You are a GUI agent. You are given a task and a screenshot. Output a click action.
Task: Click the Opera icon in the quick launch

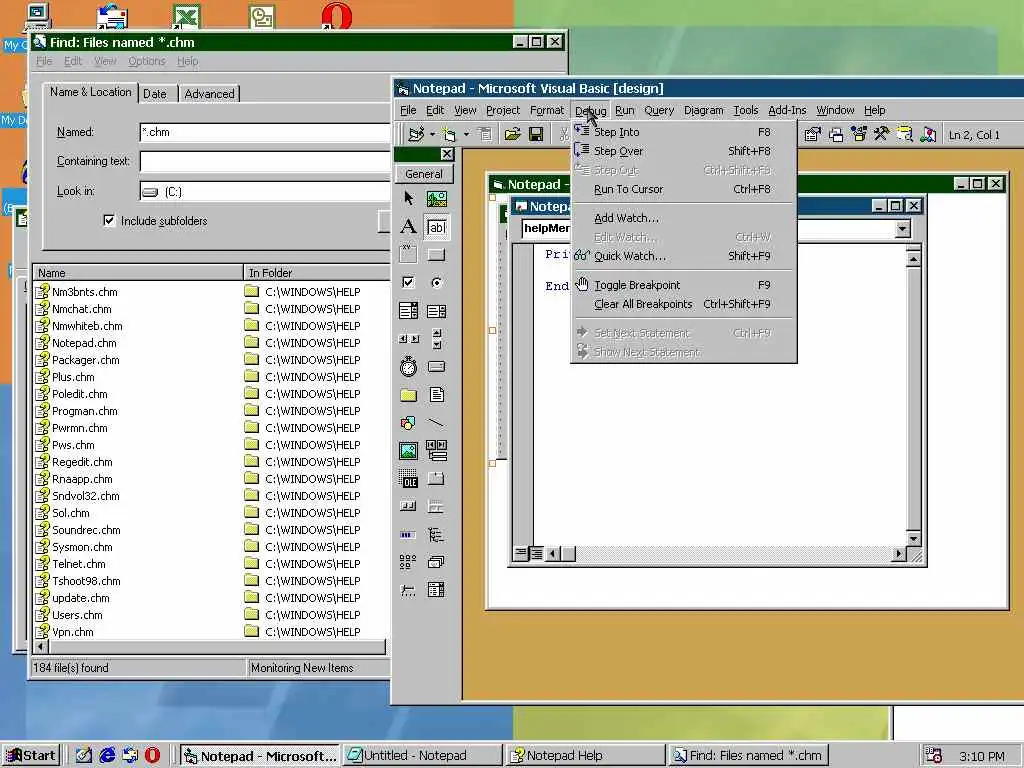point(153,756)
